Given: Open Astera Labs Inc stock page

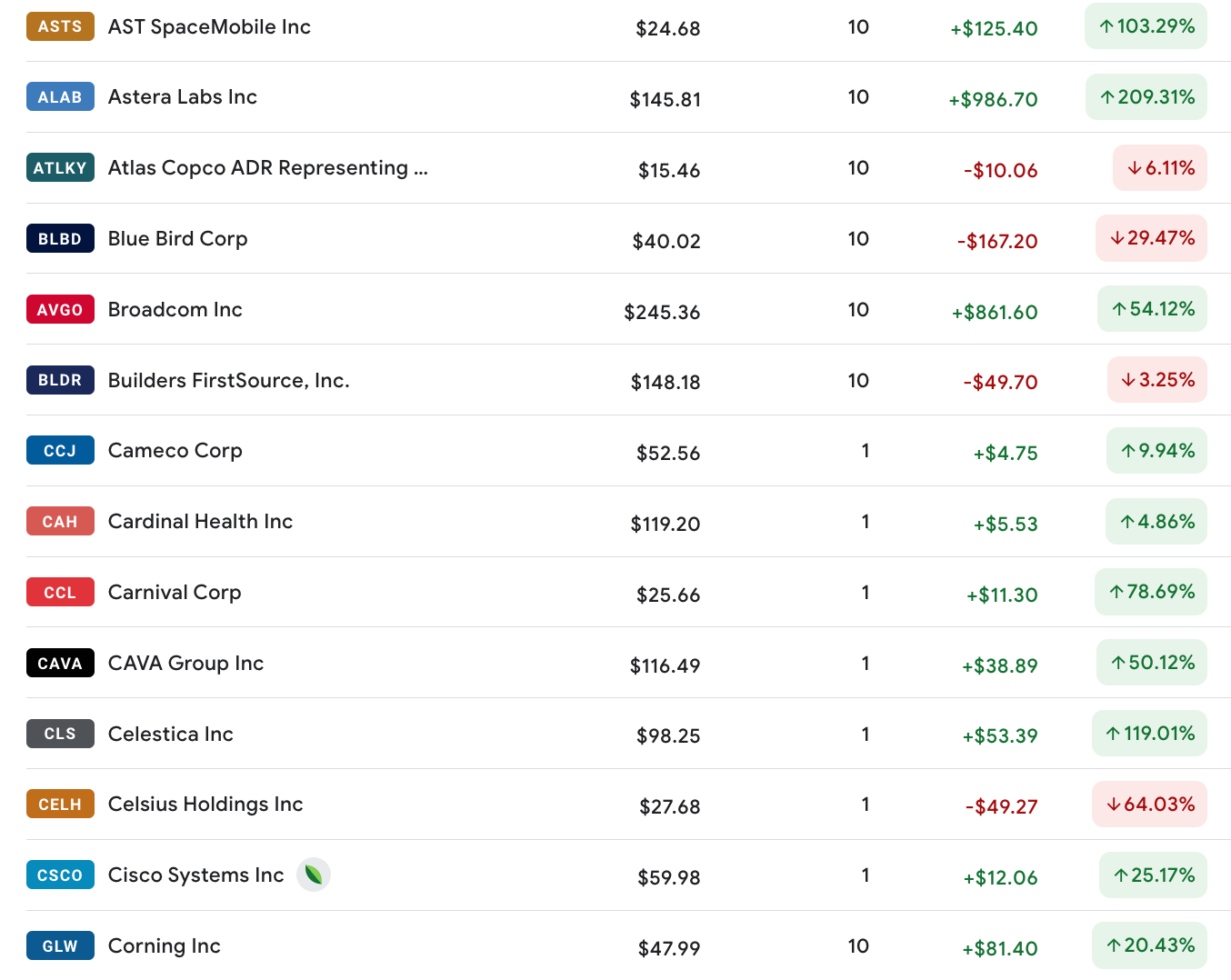Looking at the screenshot, I should pyautogui.click(x=183, y=96).
